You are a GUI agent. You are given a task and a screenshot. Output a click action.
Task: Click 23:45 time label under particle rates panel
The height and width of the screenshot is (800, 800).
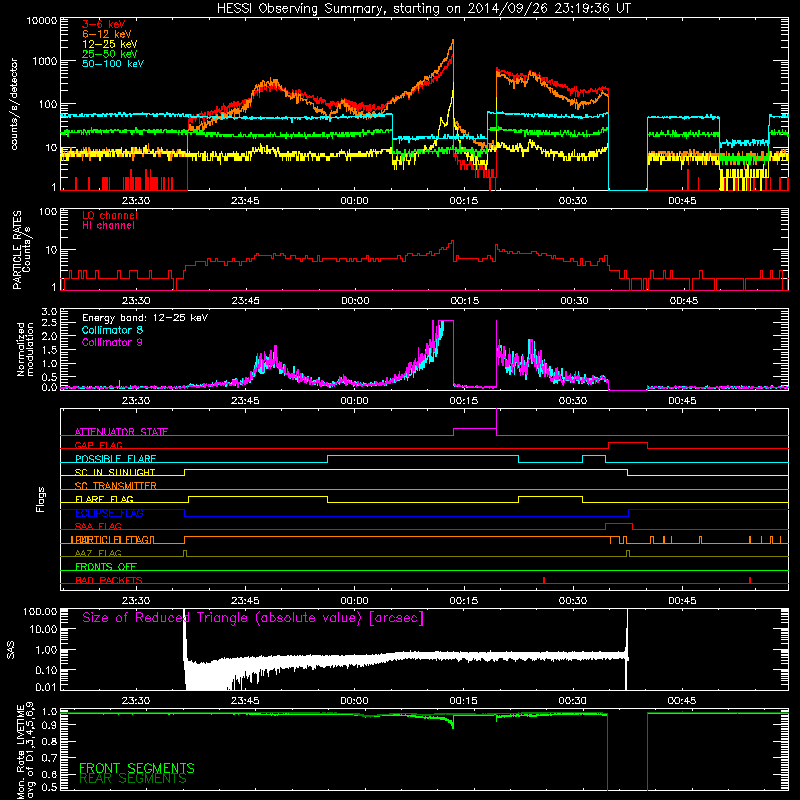pos(245,301)
